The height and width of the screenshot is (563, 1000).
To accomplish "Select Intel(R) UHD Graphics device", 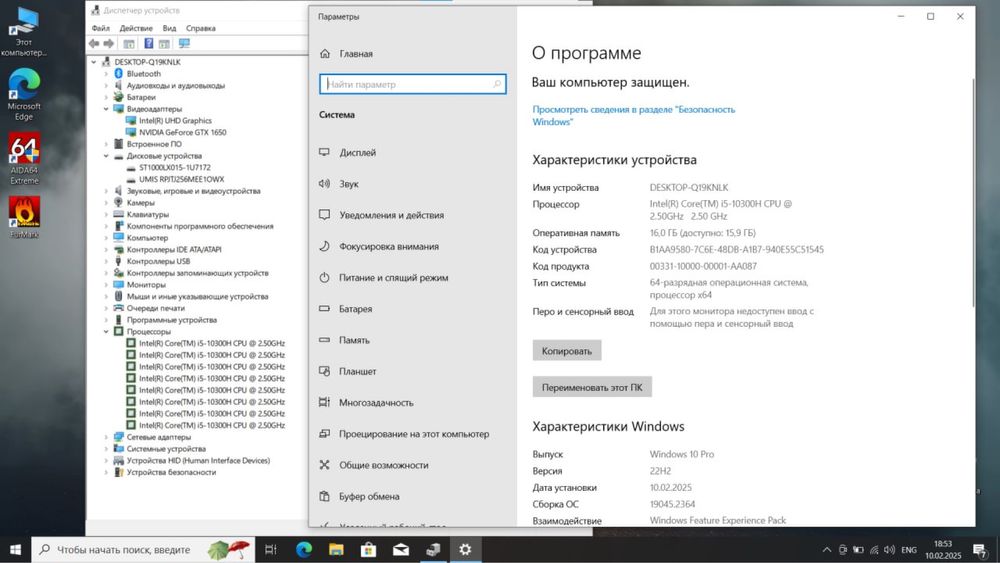I will point(175,121).
